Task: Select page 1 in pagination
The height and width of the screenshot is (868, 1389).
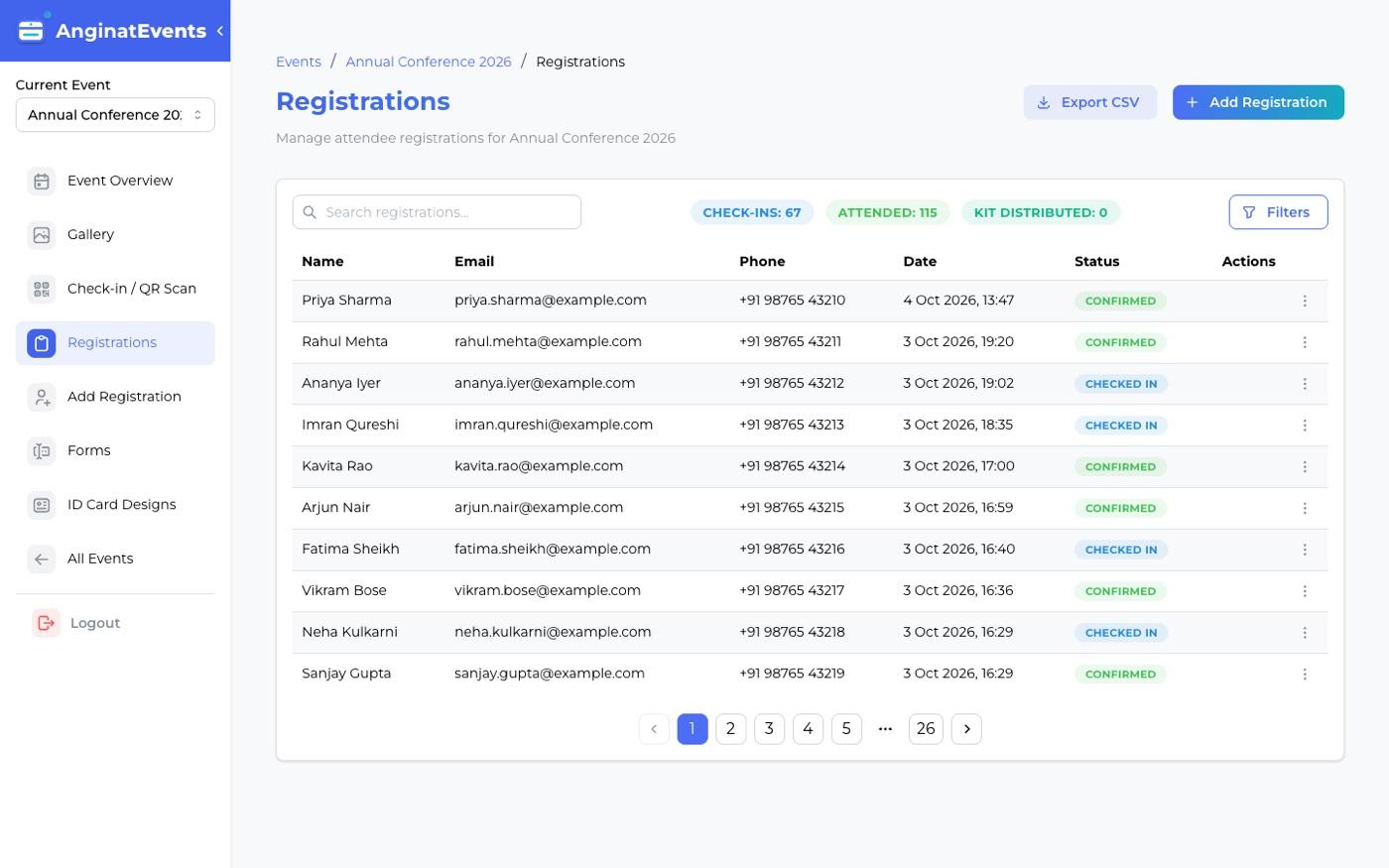Action: [x=693, y=729]
